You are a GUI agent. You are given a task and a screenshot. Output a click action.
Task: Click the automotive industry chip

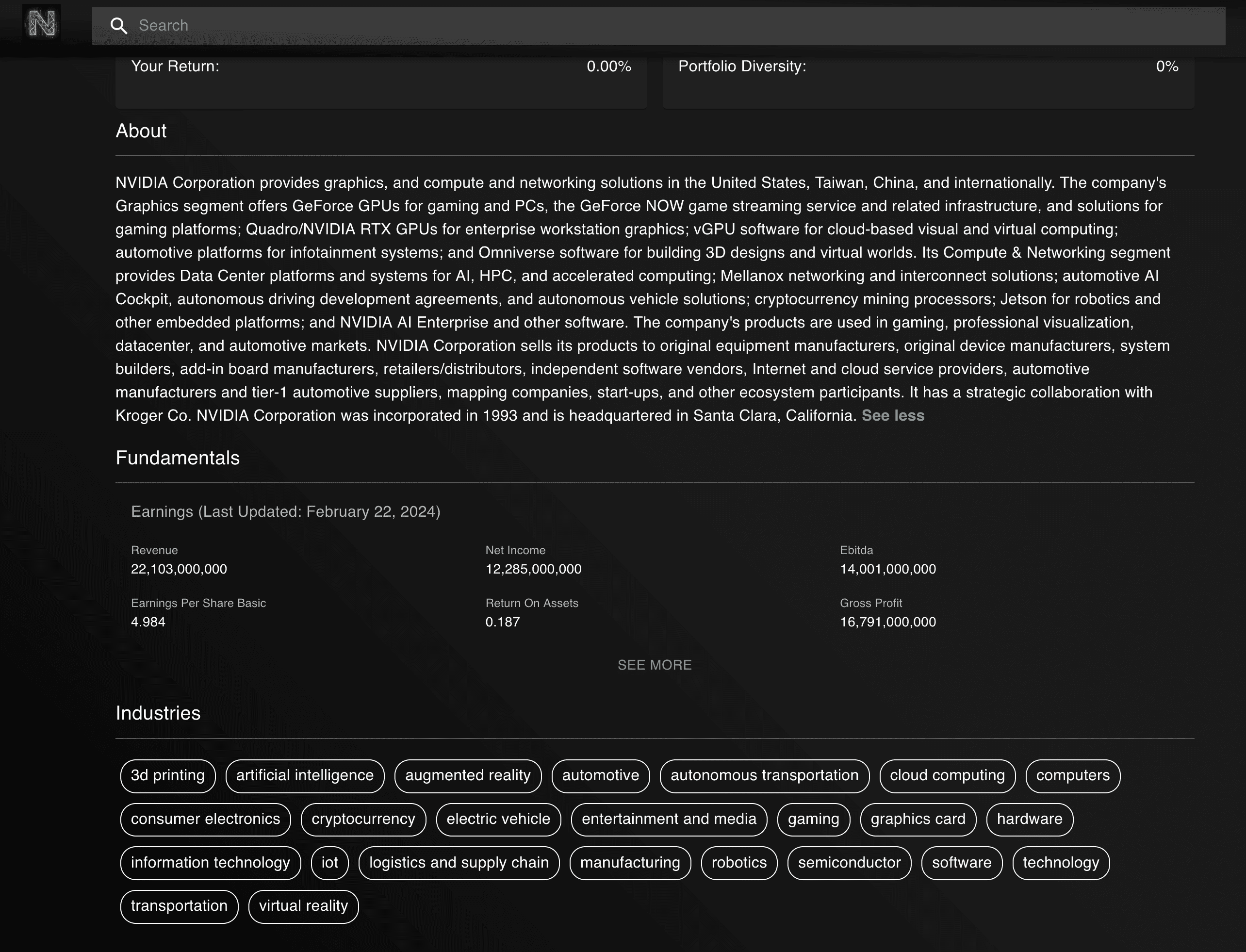point(600,775)
